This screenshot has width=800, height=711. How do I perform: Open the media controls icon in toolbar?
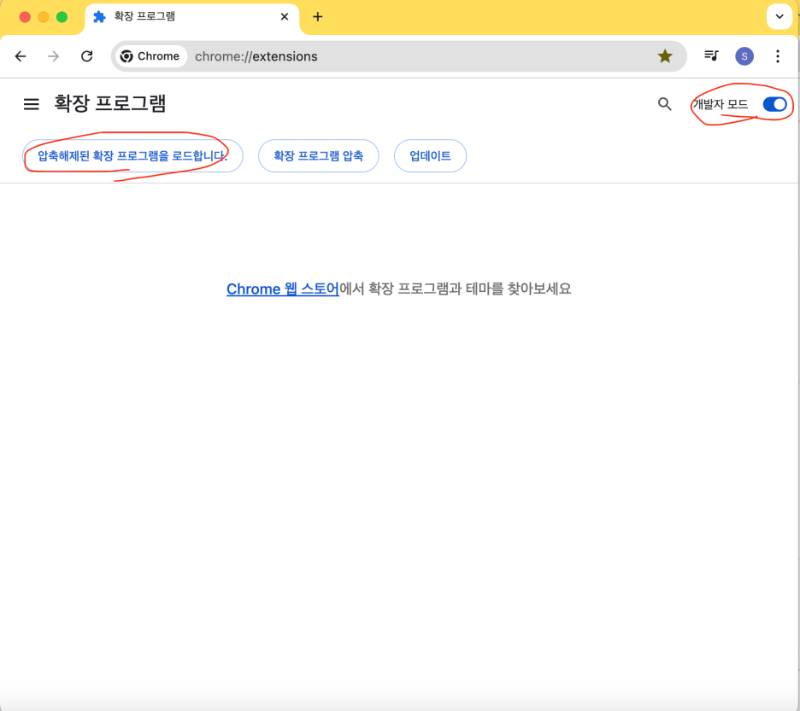coord(711,56)
